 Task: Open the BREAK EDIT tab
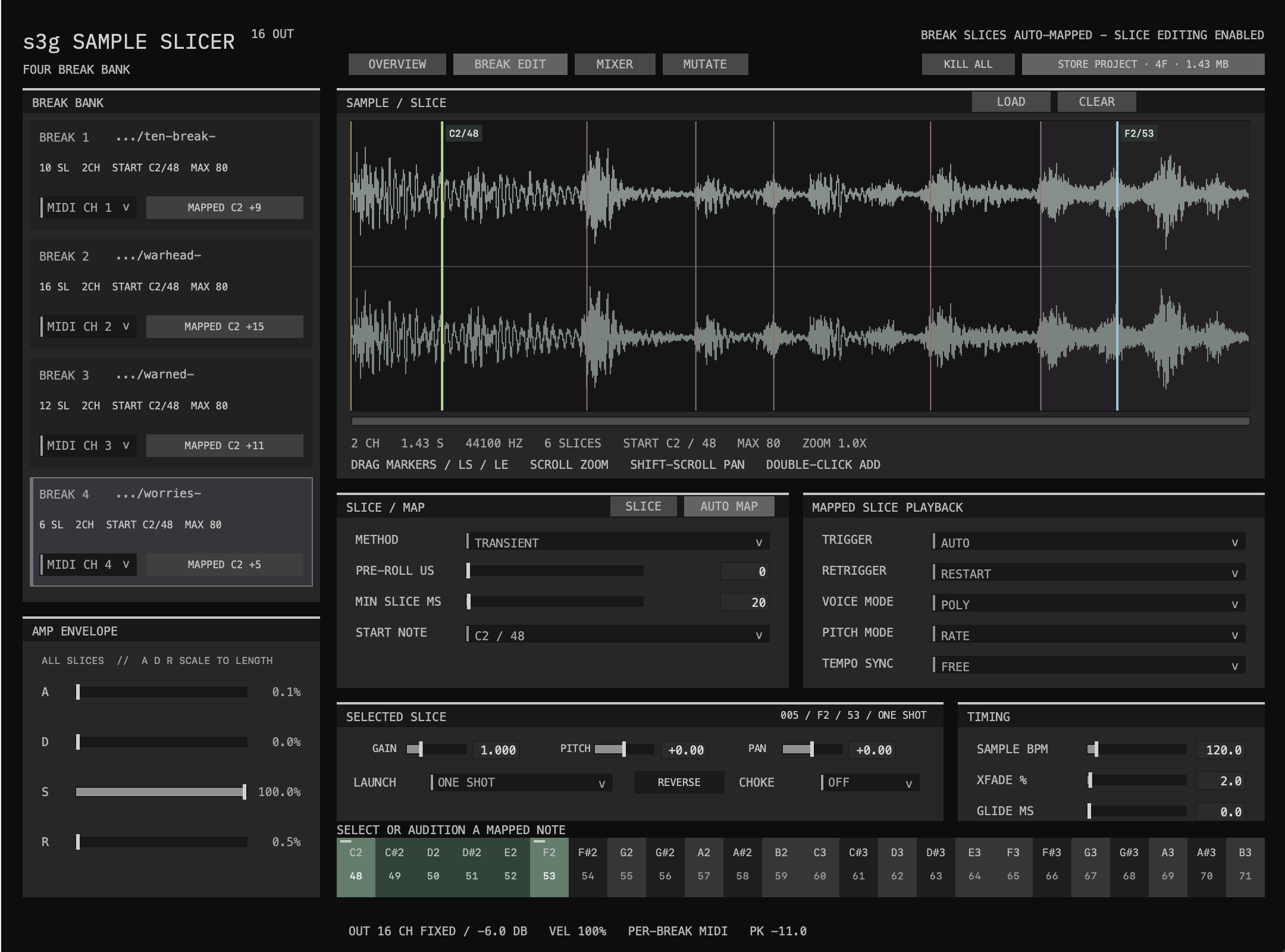point(510,64)
